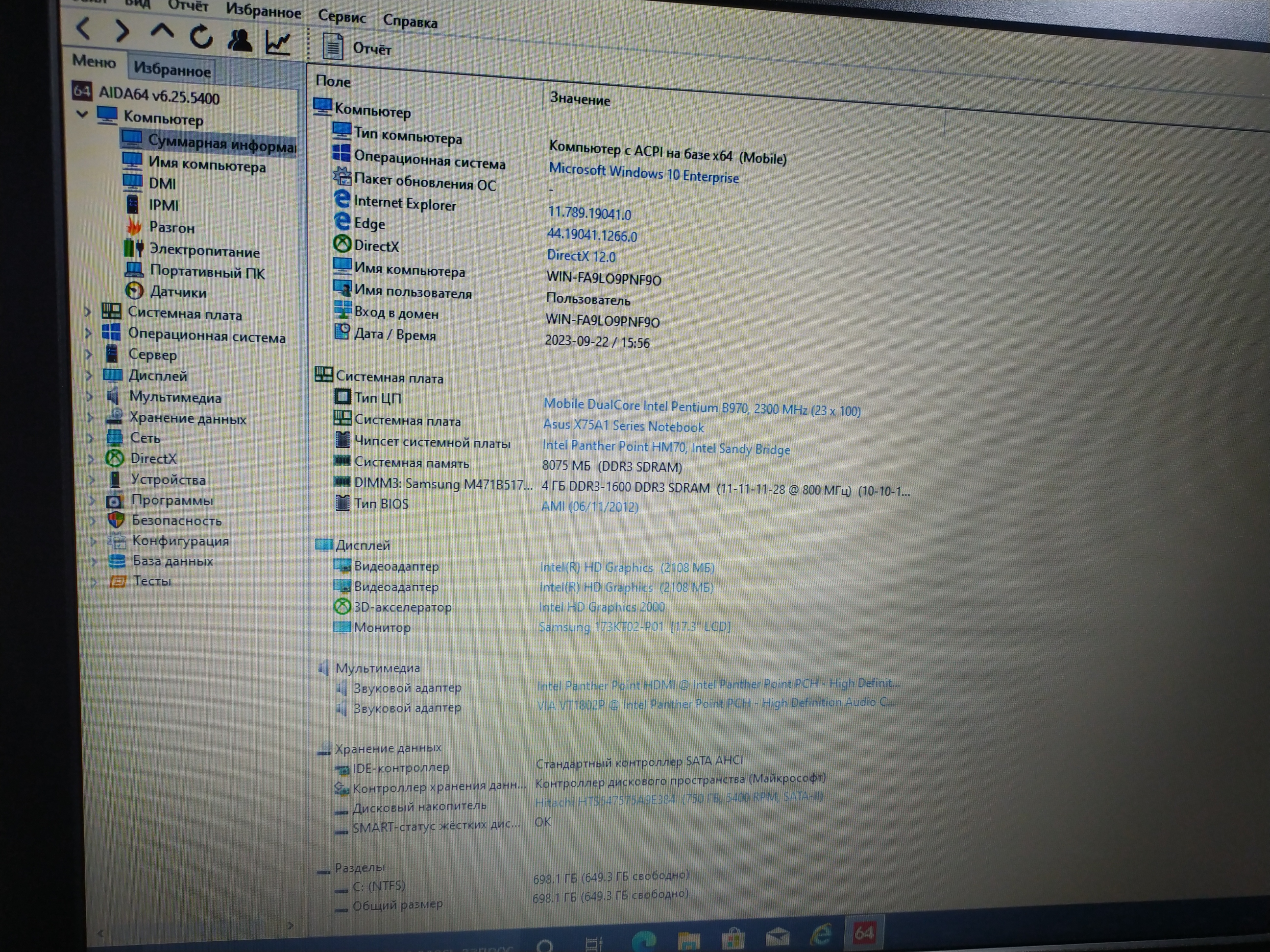Click the Монитор row icon

click(342, 627)
